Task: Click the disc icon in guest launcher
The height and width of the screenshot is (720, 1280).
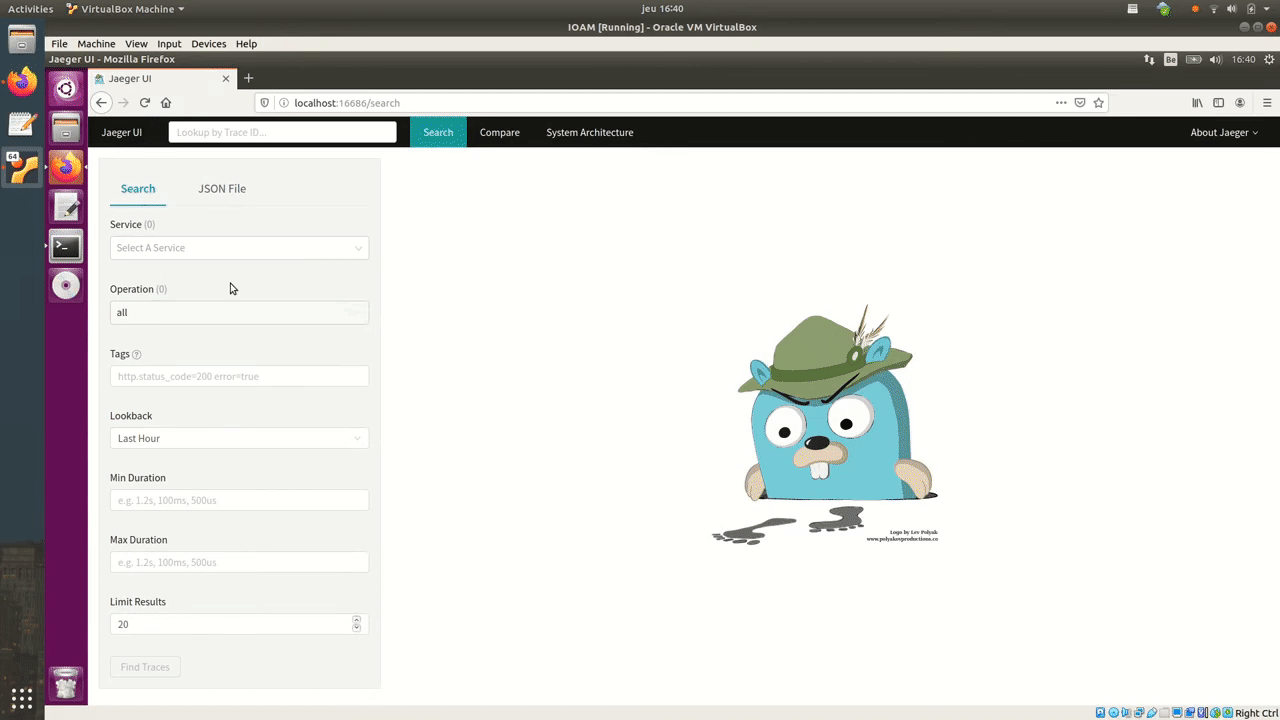Action: (x=66, y=285)
